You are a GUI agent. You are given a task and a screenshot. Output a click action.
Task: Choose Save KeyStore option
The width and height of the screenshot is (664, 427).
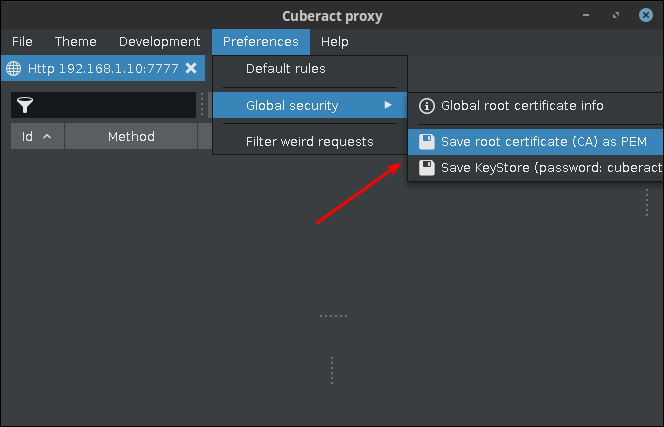click(535, 168)
